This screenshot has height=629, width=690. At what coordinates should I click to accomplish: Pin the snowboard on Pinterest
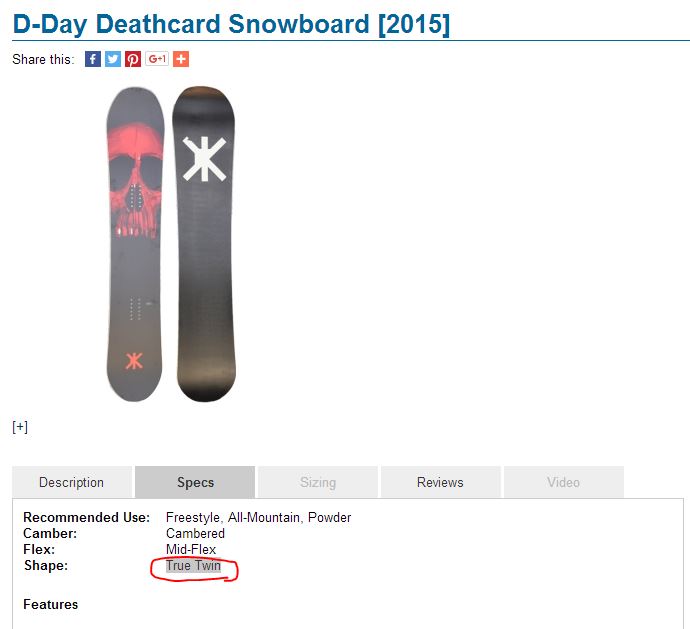point(133,59)
